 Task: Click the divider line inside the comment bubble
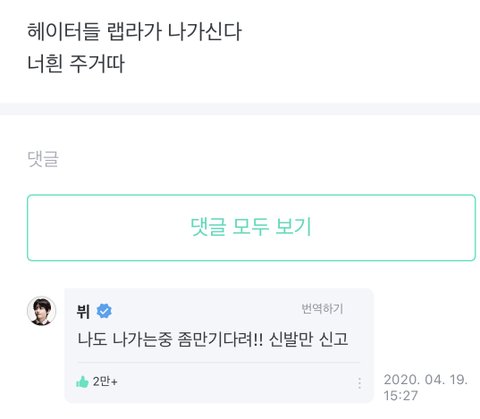[x=219, y=362]
